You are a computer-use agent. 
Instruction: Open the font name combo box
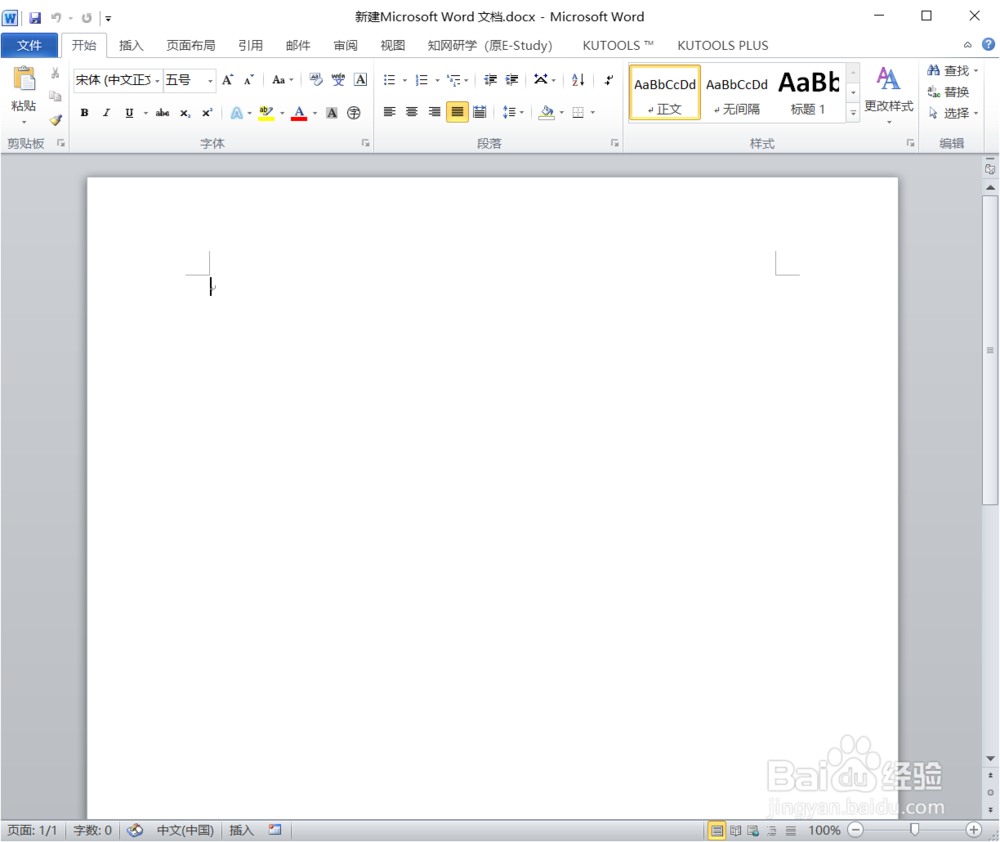pyautogui.click(x=117, y=80)
